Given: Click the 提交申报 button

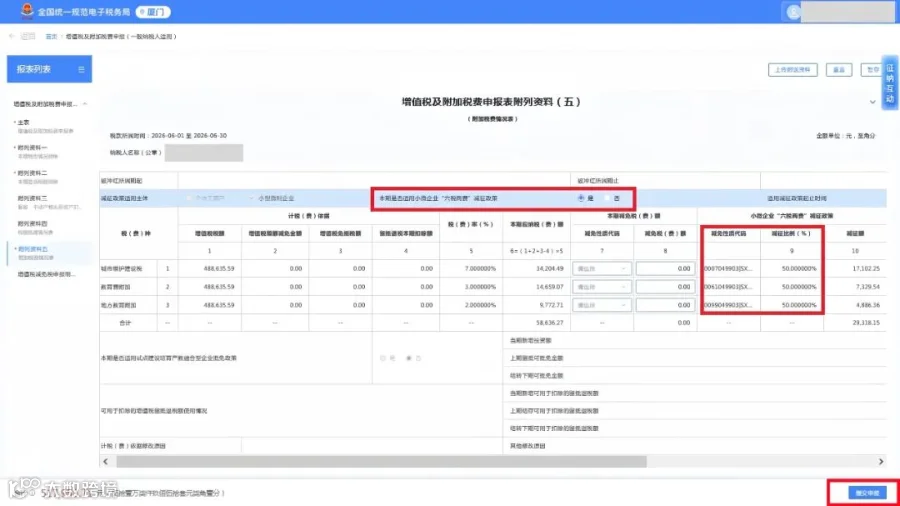Looking at the screenshot, I should (x=867, y=493).
